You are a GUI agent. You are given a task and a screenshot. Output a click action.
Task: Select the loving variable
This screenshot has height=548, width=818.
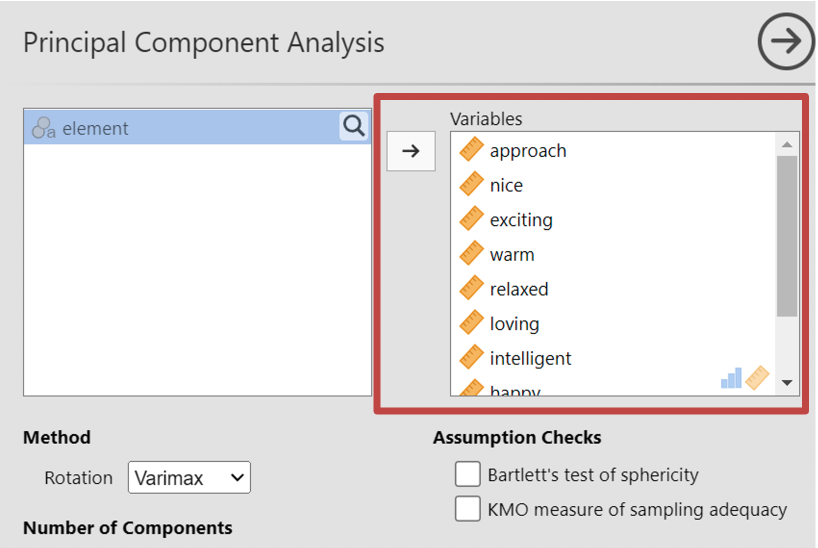coord(514,324)
